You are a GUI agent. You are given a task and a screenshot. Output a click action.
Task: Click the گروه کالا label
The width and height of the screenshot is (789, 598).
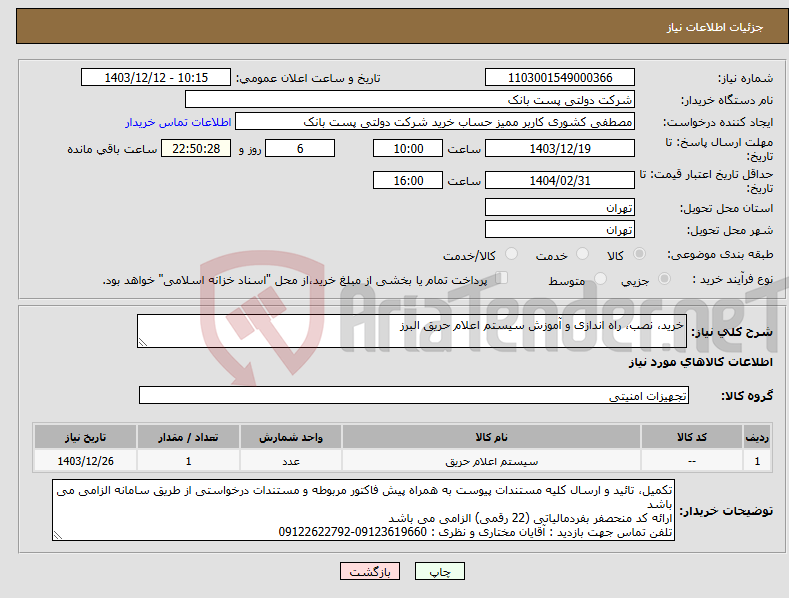coord(747,396)
